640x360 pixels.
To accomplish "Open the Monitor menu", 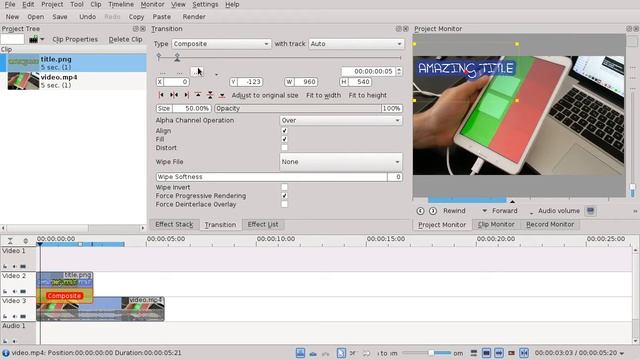I will (152, 4).
